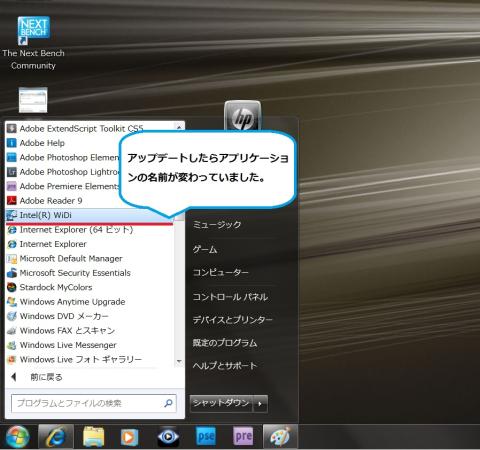Open the window-thumbnail desktop icon below Next Bench
The width and height of the screenshot is (480, 450).
click(x=33, y=100)
